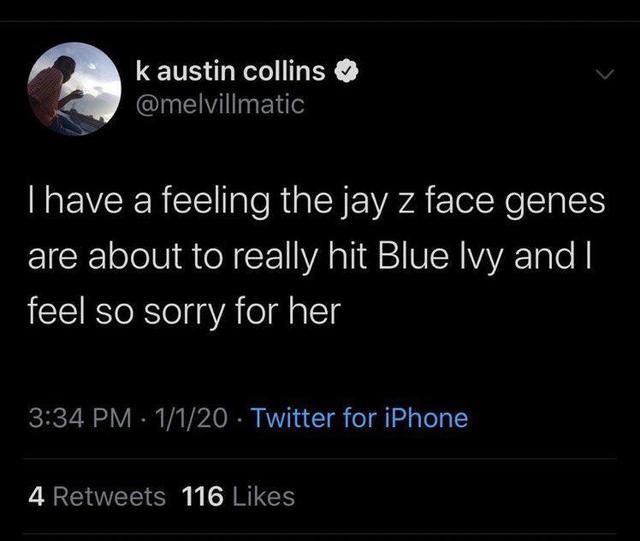
Task: Open the tweet options chevron menu
Action: 603,76
